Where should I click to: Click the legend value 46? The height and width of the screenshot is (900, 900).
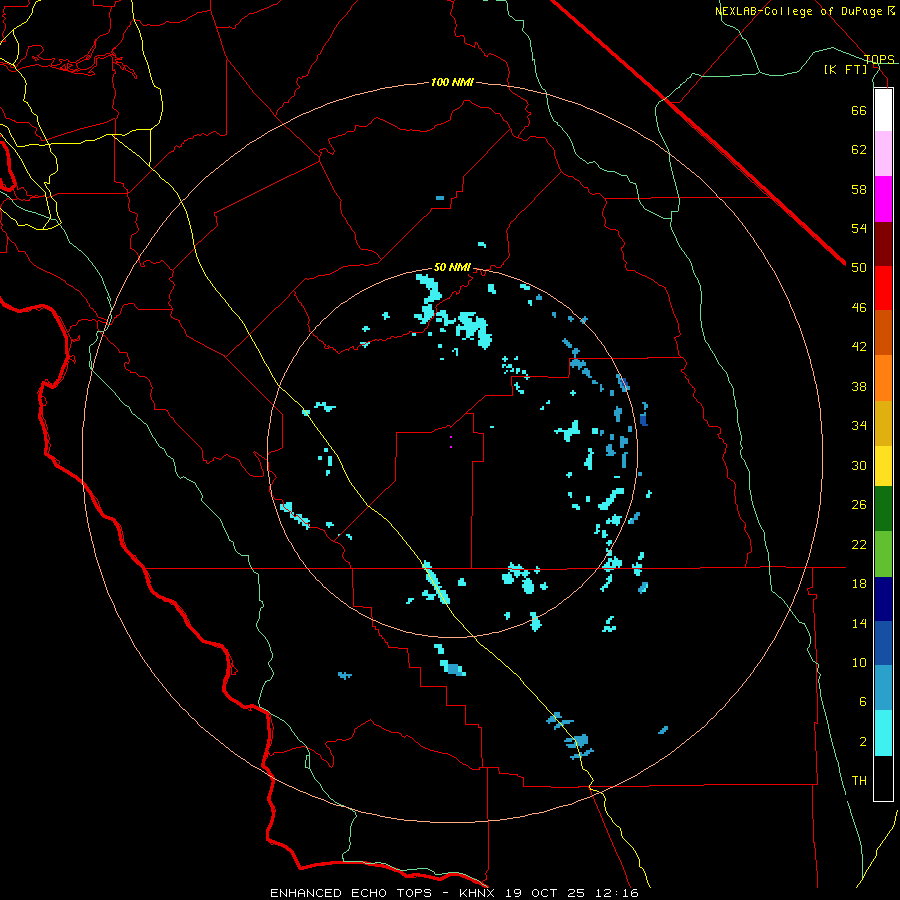859,308
